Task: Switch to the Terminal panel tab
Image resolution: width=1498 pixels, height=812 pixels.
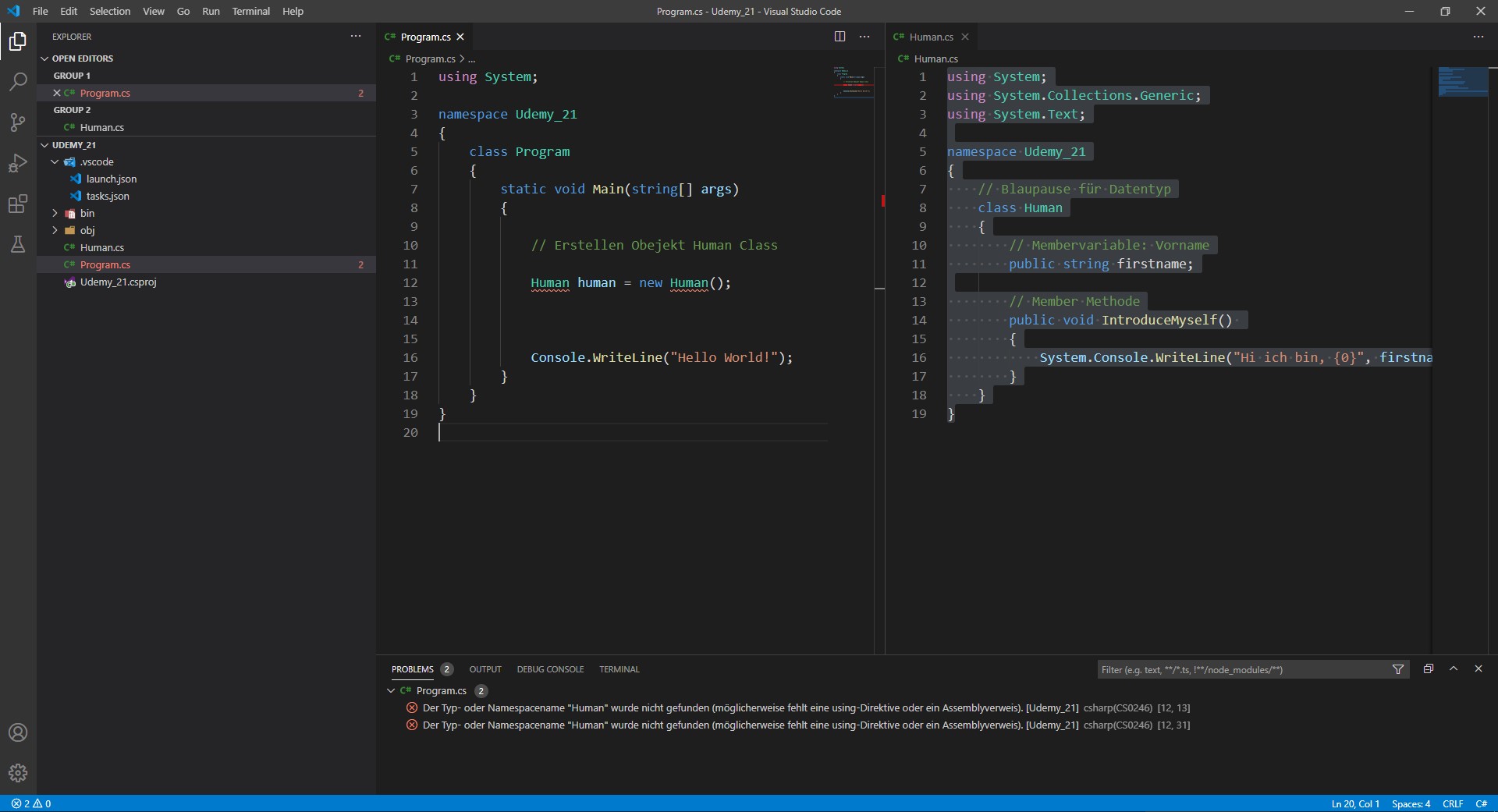Action: pyautogui.click(x=619, y=669)
